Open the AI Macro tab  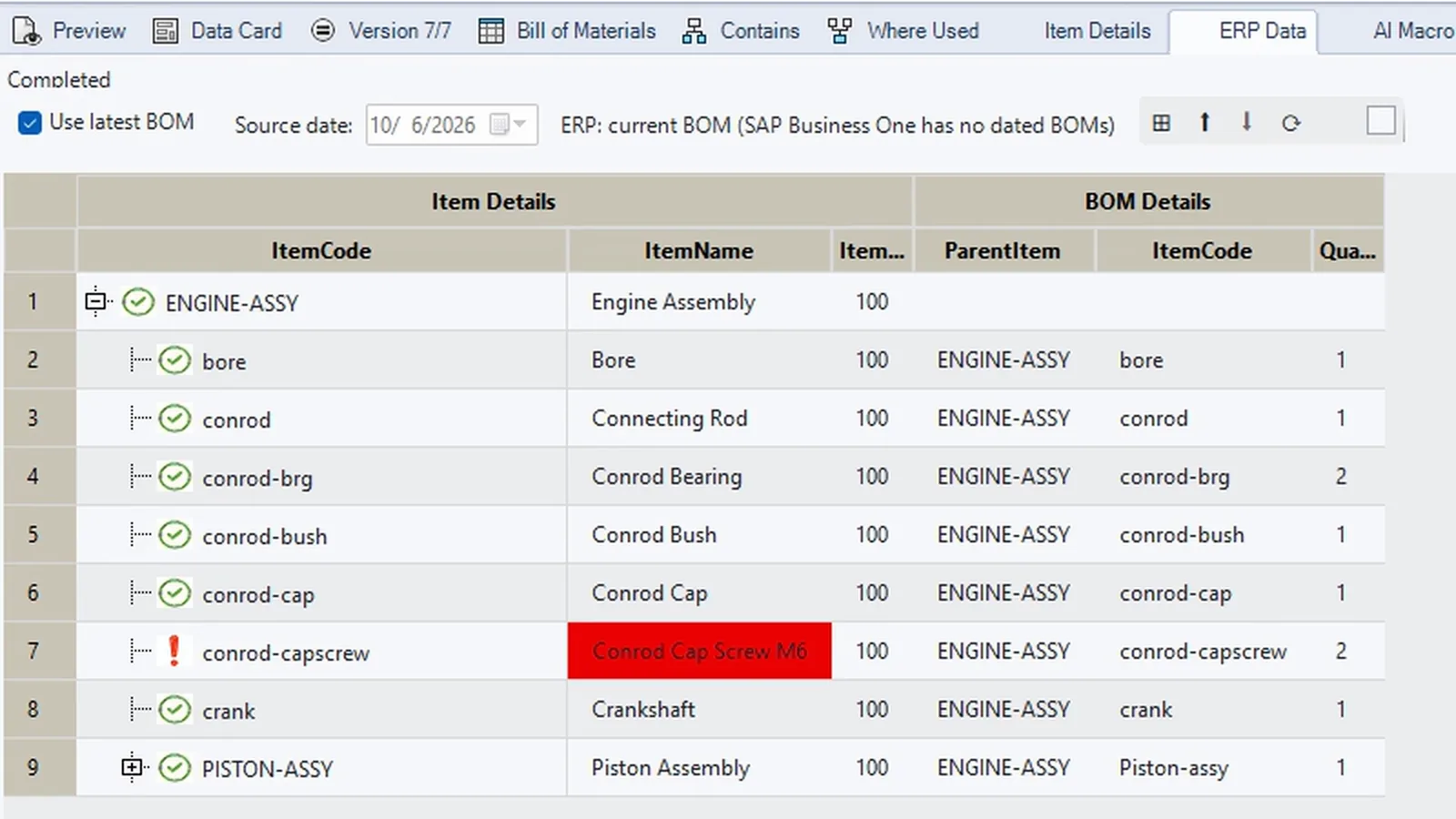(1412, 31)
